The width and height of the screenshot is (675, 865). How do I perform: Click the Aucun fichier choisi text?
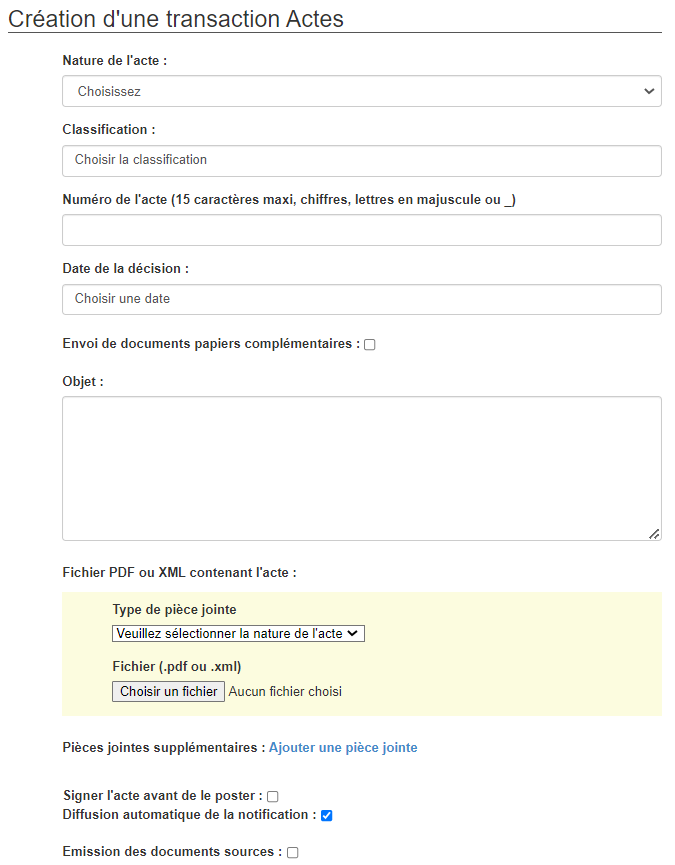[x=285, y=691]
